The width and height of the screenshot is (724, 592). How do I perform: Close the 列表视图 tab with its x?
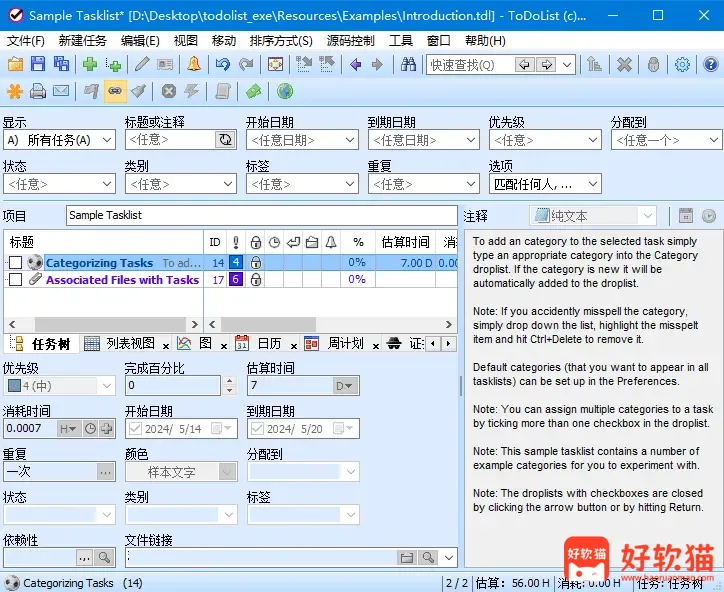click(166, 345)
